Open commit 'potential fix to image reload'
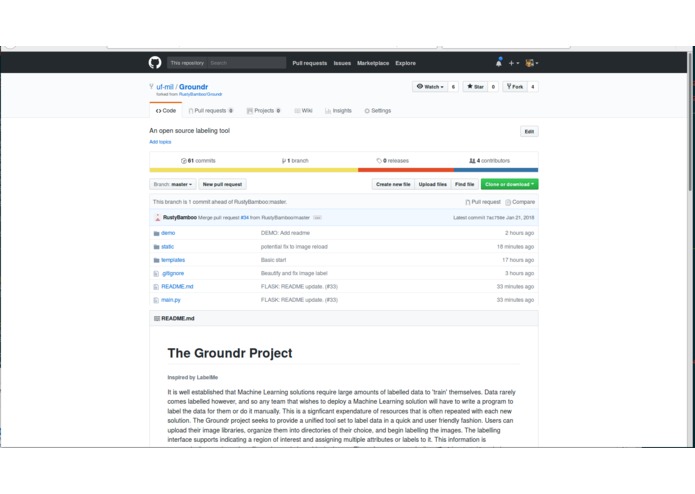This screenshot has width=695, height=494. 294,247
